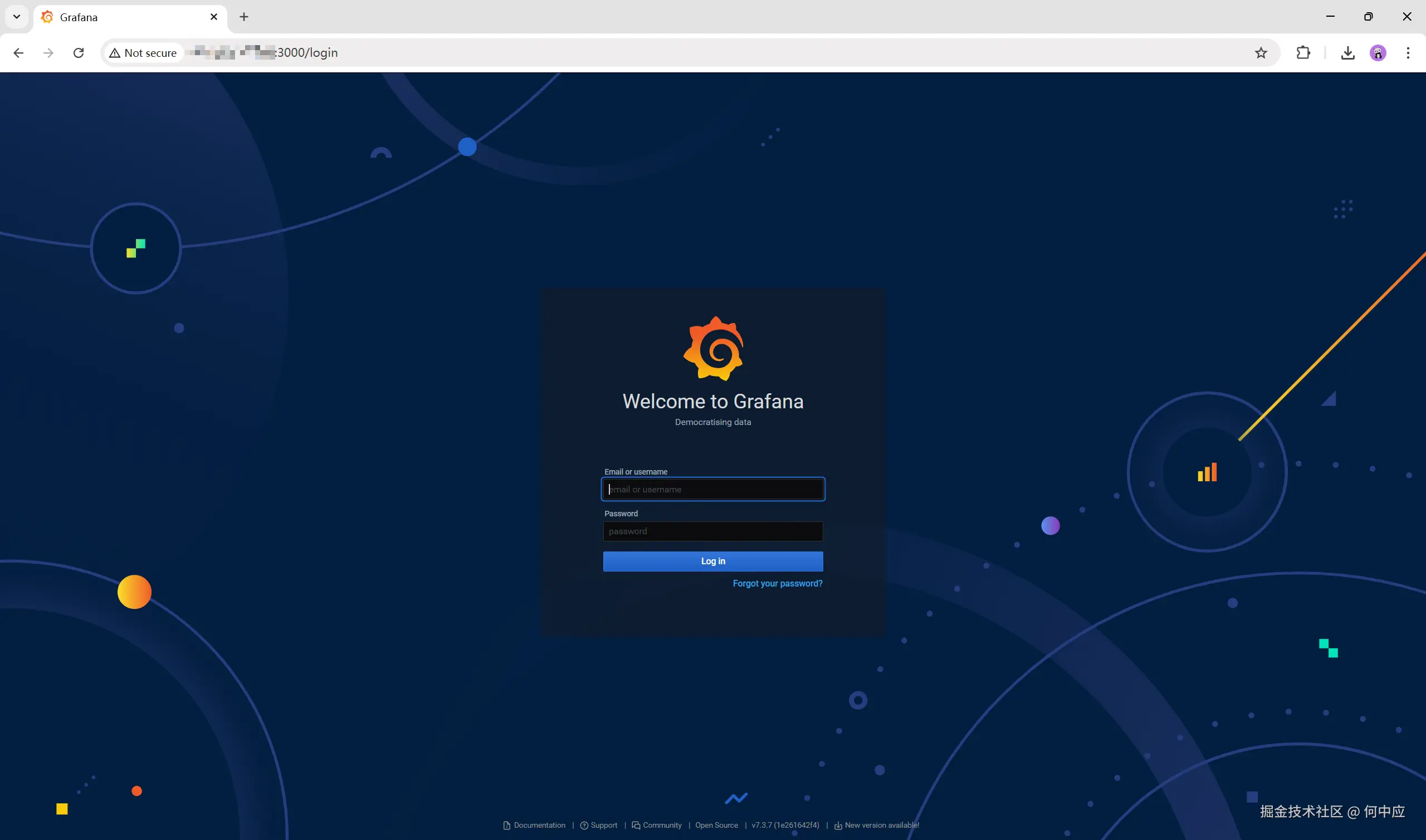This screenshot has width=1426, height=840.
Task: Click the New version available link
Action: coord(881,825)
